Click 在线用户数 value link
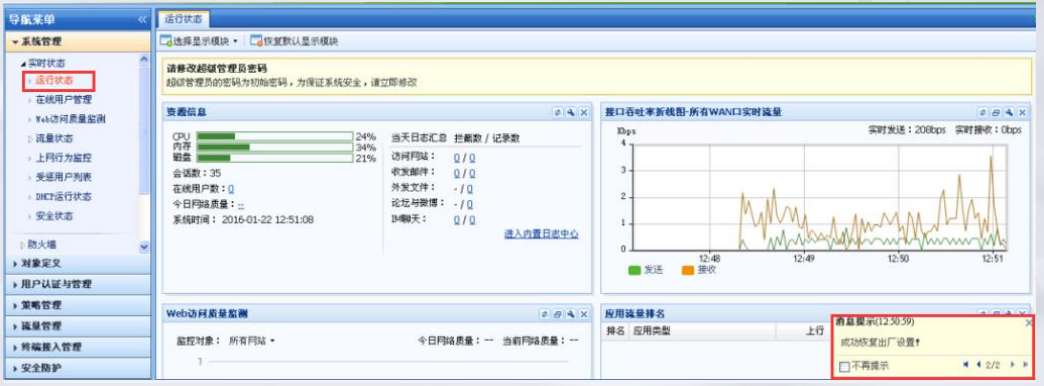Viewport: 1044px width, 386px height. [231, 189]
